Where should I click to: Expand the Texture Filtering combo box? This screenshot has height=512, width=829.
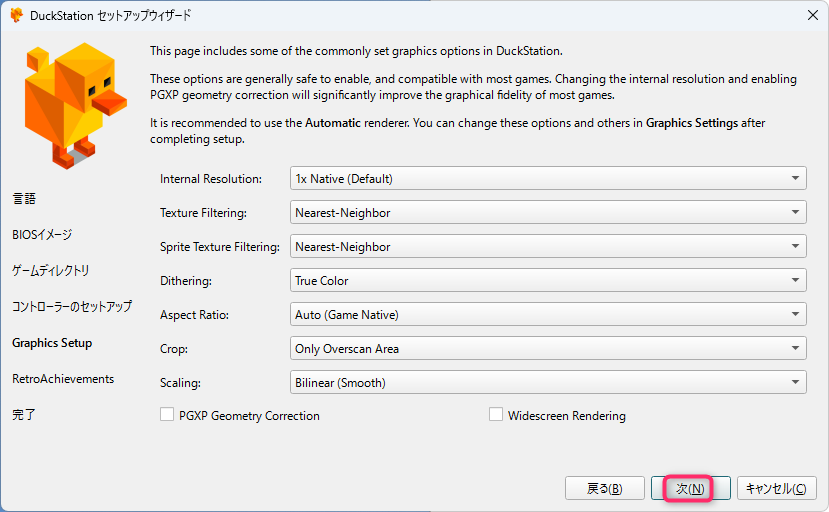(x=547, y=213)
